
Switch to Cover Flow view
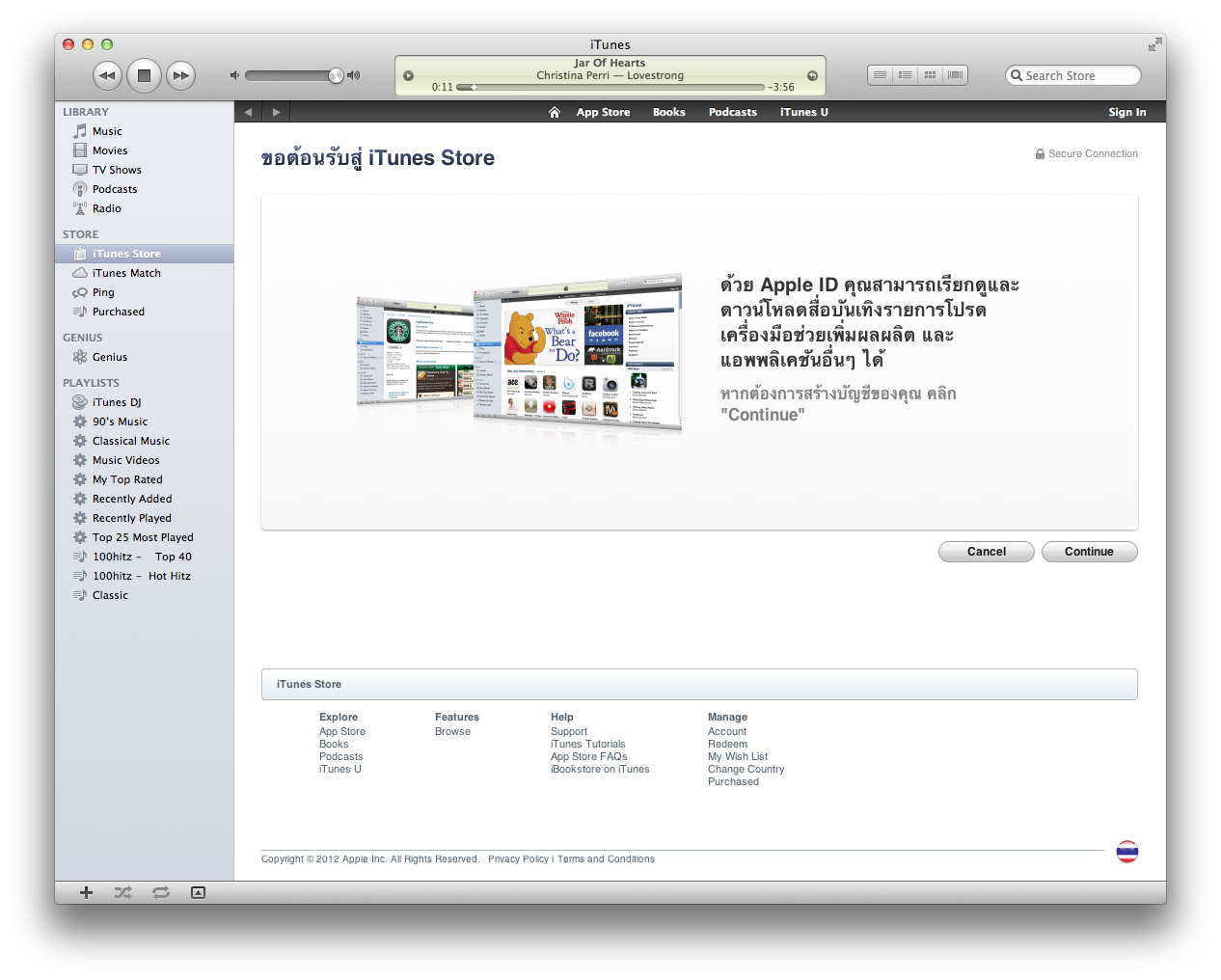pyautogui.click(x=955, y=75)
